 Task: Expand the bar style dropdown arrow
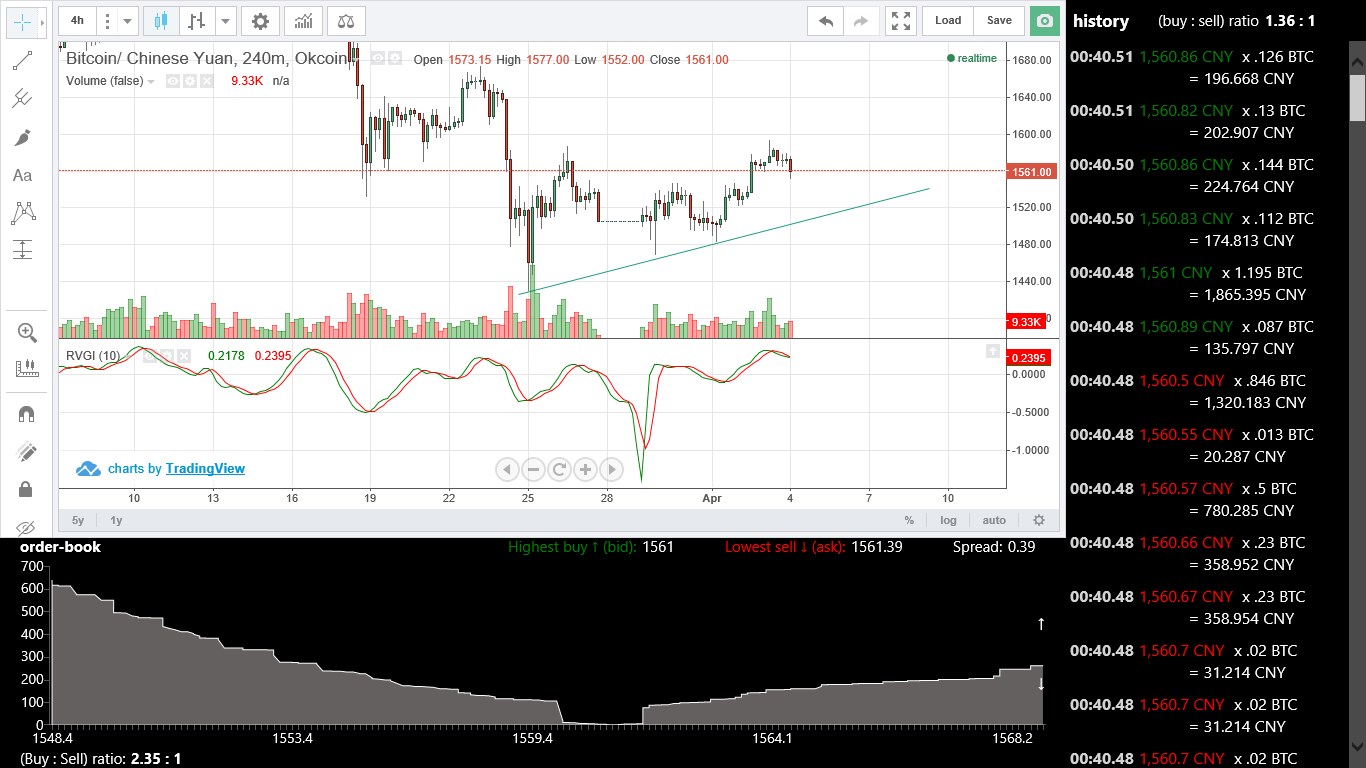click(225, 21)
